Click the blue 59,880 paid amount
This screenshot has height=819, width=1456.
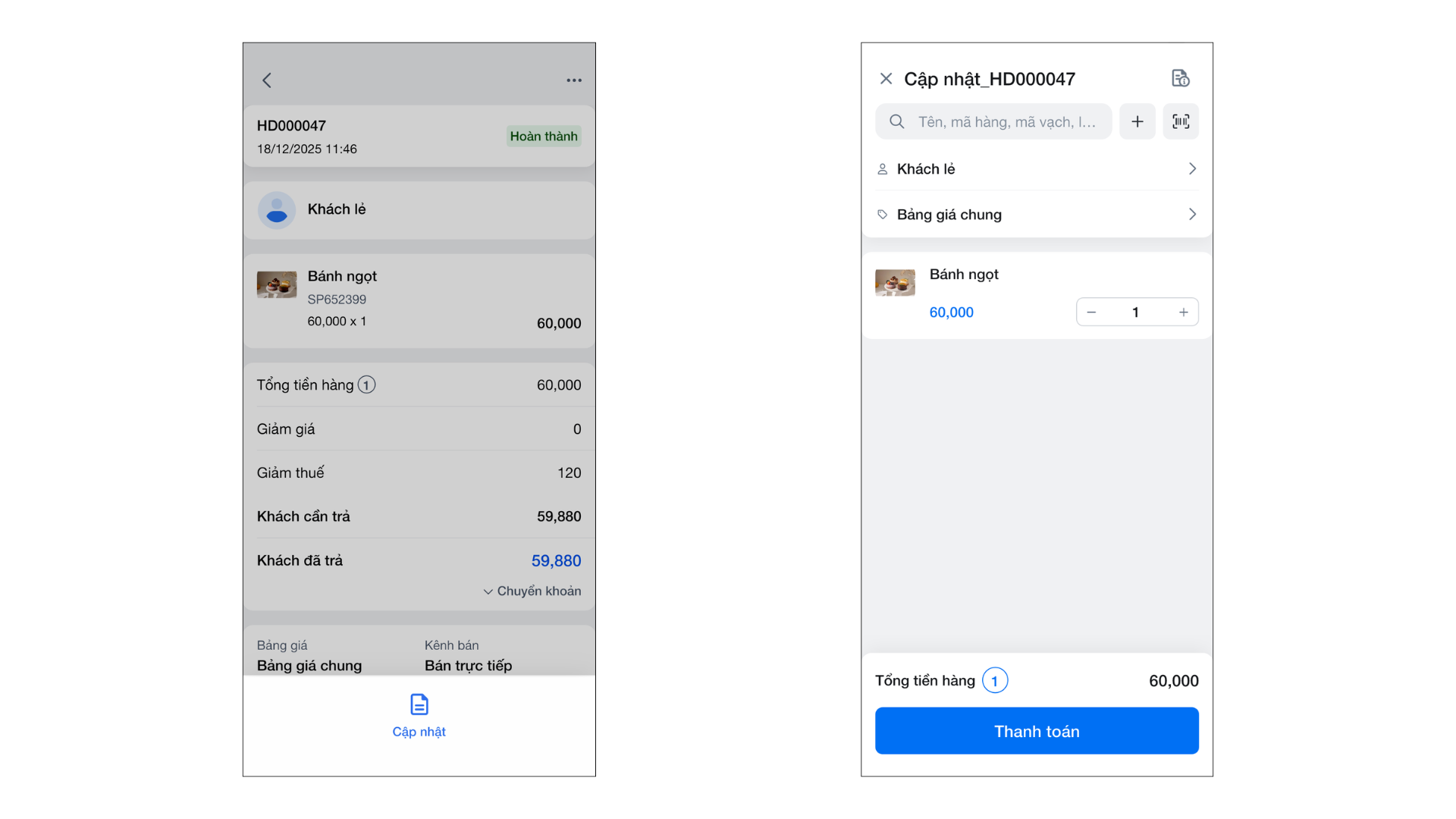(x=556, y=561)
